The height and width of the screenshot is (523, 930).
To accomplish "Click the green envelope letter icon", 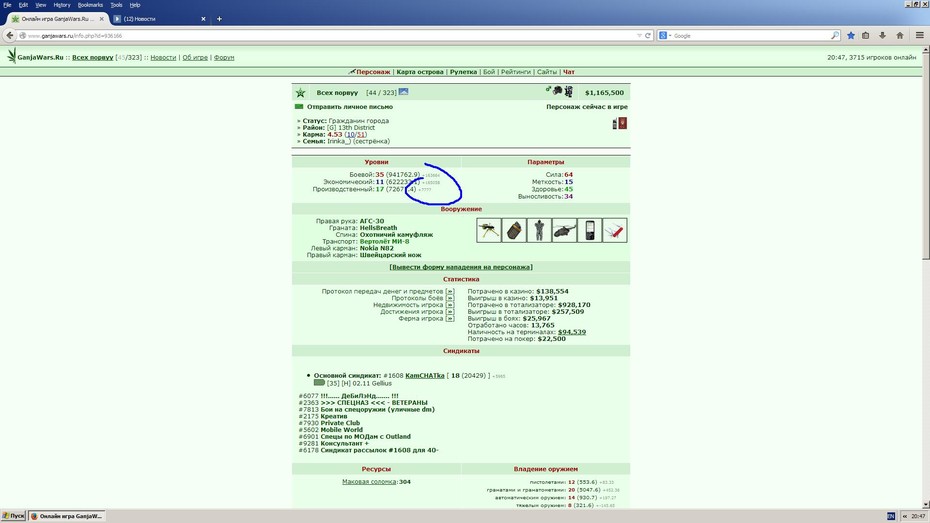I will click(299, 107).
